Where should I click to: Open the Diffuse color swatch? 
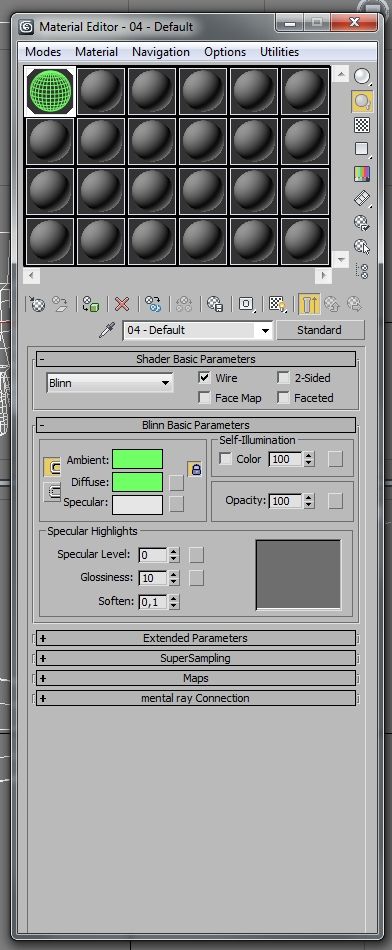138,482
